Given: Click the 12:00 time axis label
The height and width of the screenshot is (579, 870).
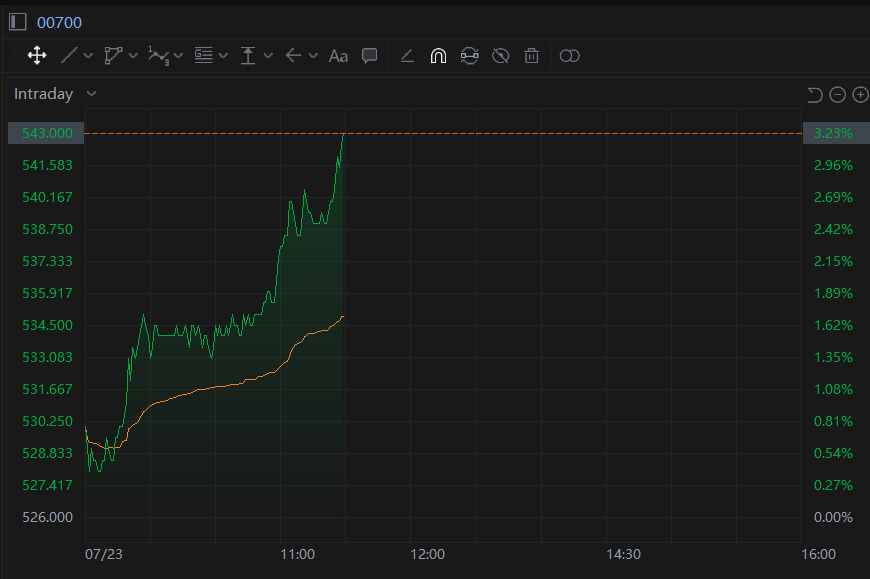Looking at the screenshot, I should 427,555.
